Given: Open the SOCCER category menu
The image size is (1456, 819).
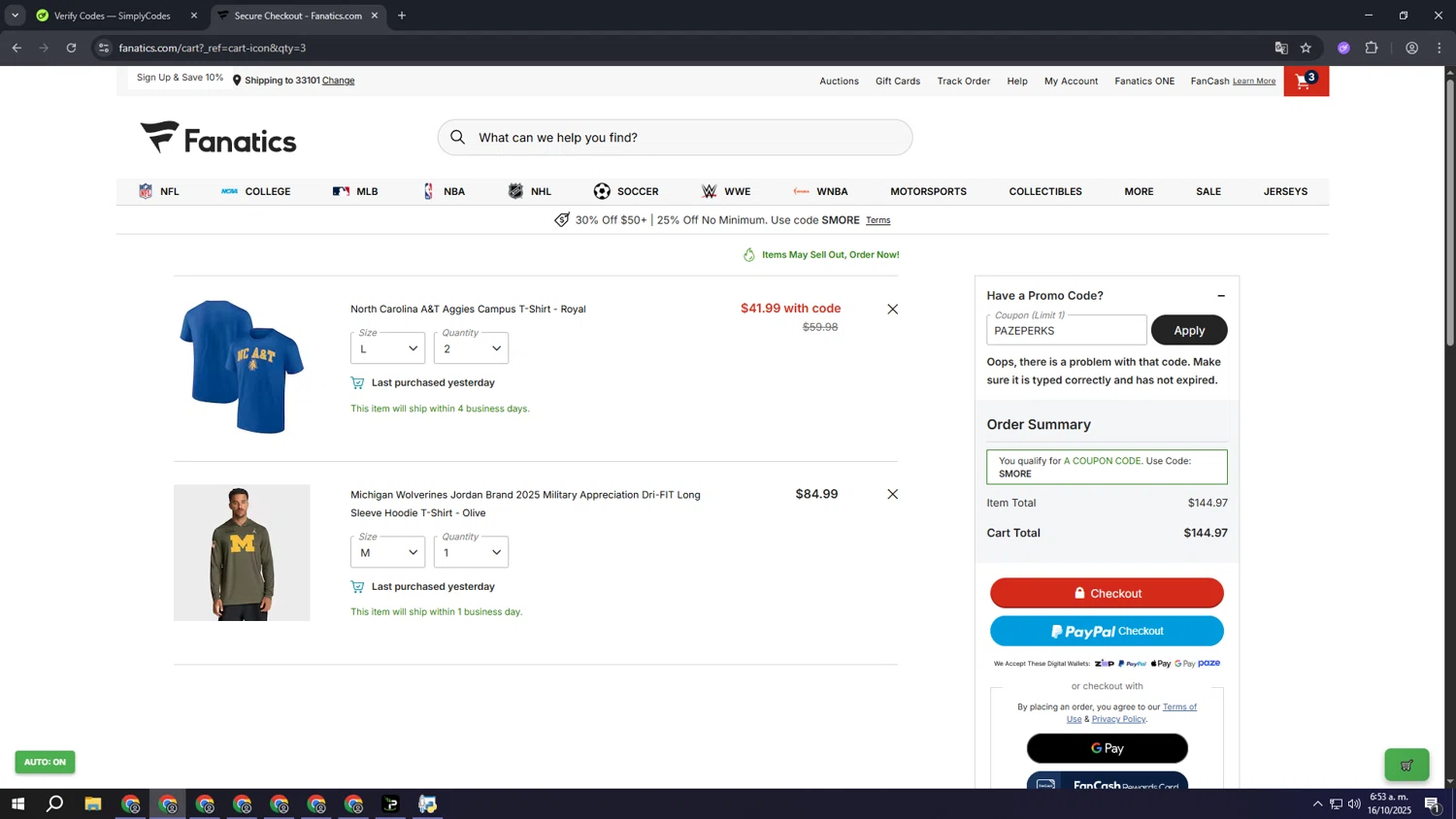Looking at the screenshot, I should [626, 192].
